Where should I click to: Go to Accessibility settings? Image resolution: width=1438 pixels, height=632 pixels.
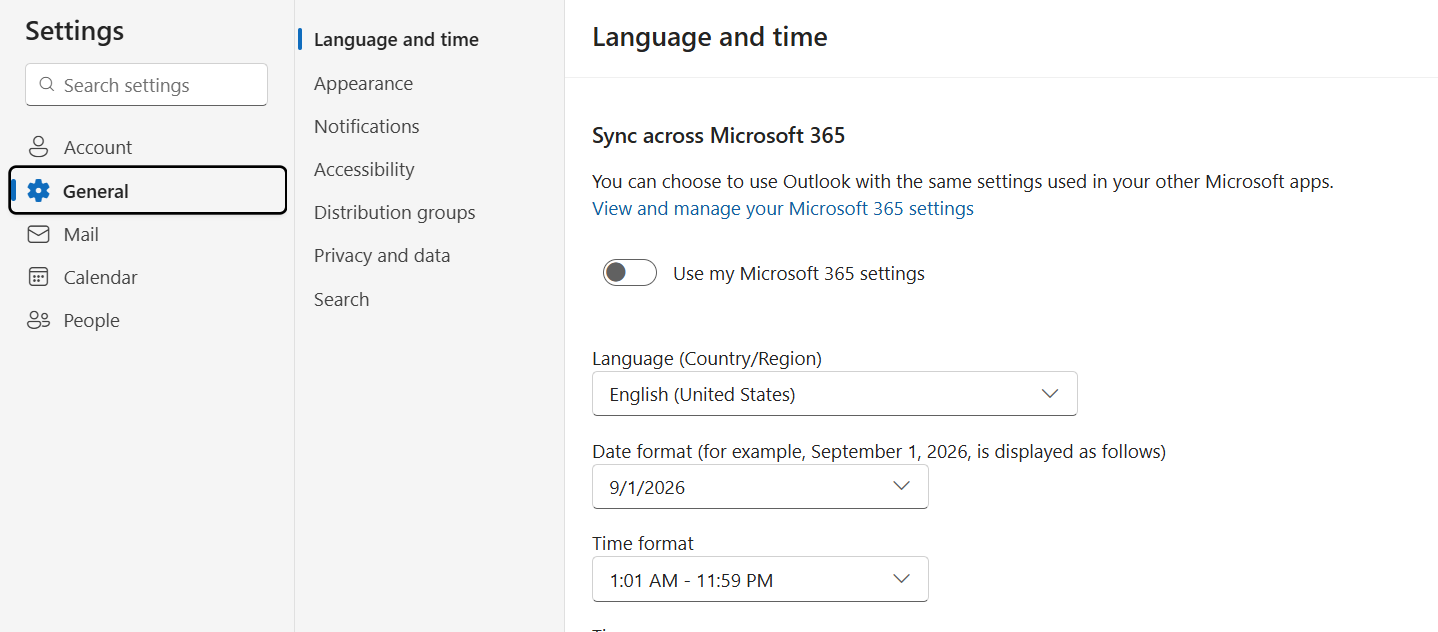364,169
